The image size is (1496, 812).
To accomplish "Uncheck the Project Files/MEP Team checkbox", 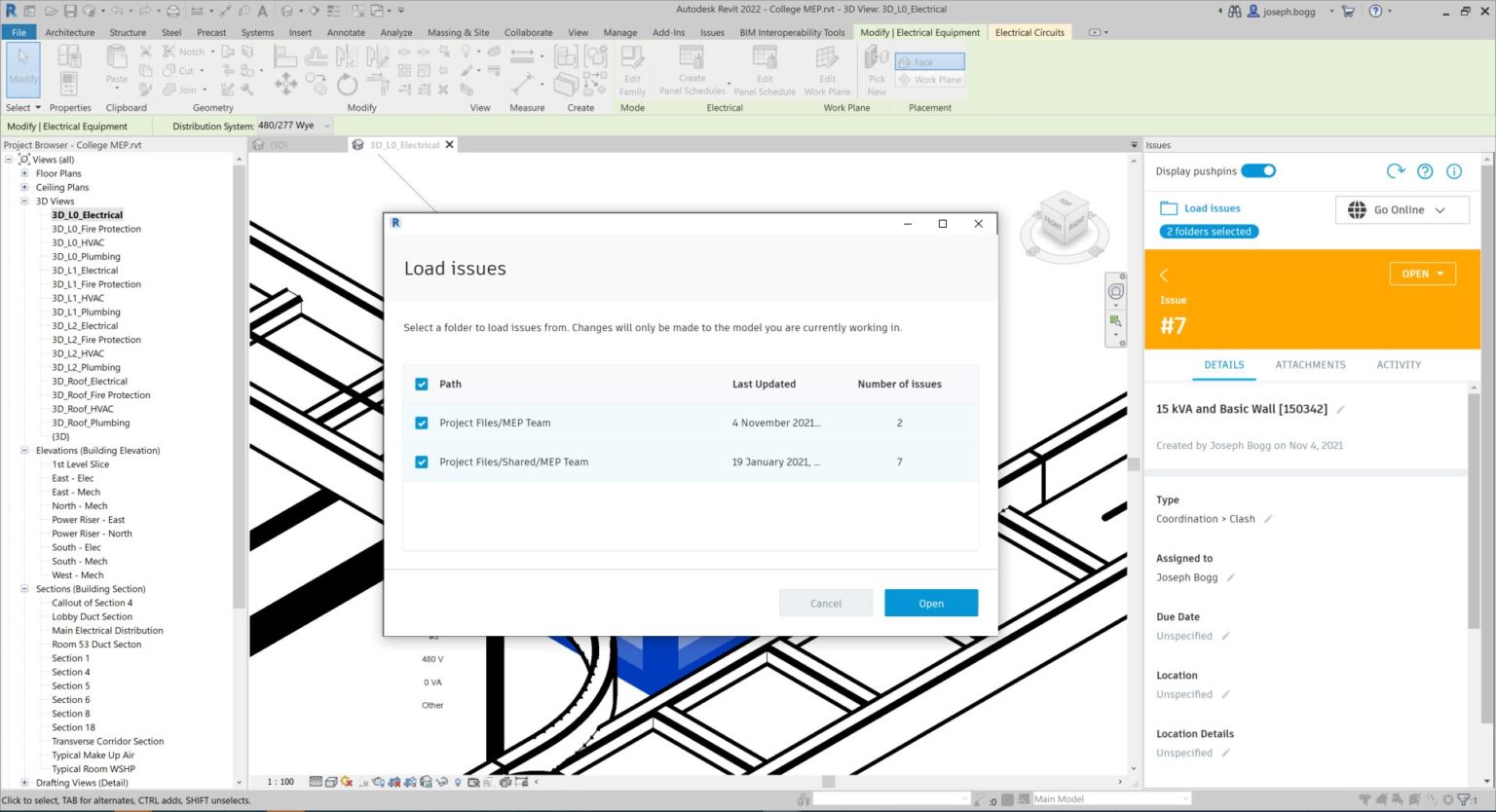I will (x=422, y=423).
